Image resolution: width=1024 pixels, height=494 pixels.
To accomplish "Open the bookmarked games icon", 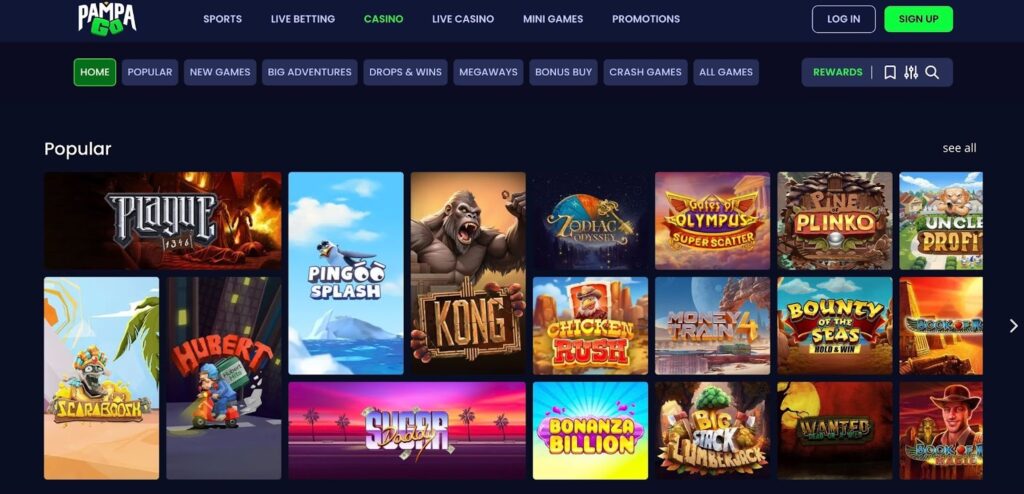I will coord(889,73).
